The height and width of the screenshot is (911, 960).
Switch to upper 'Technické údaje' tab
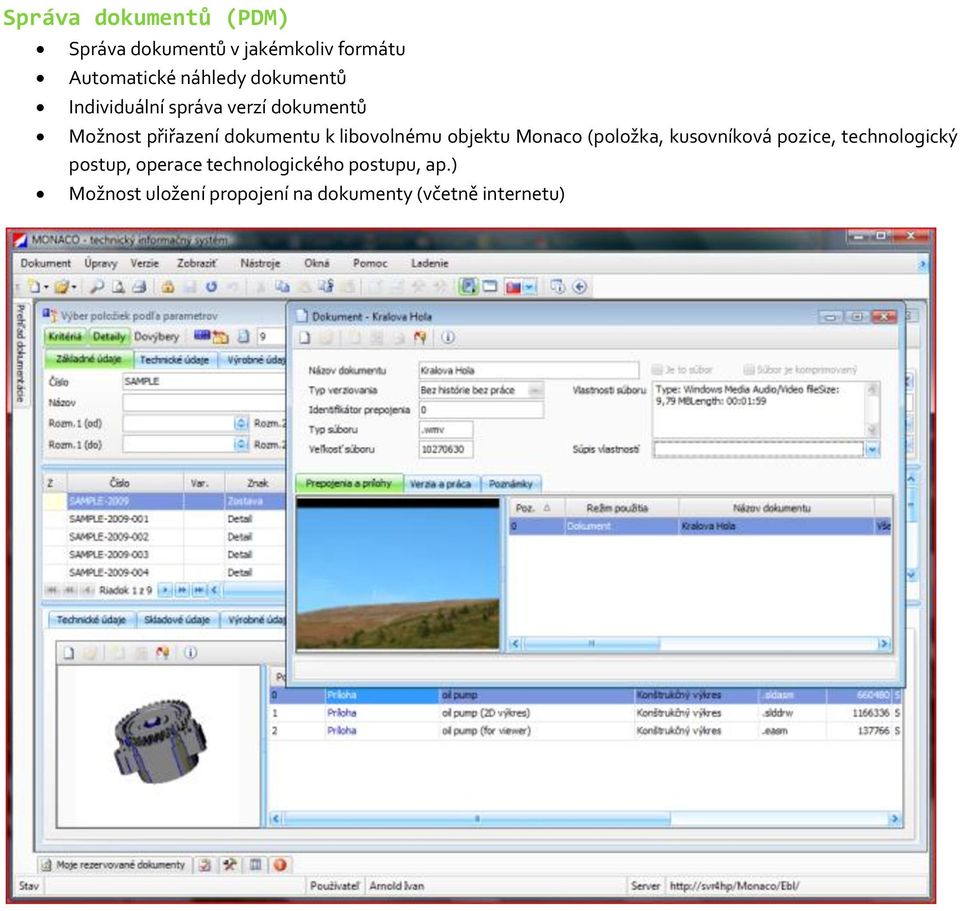(174, 359)
